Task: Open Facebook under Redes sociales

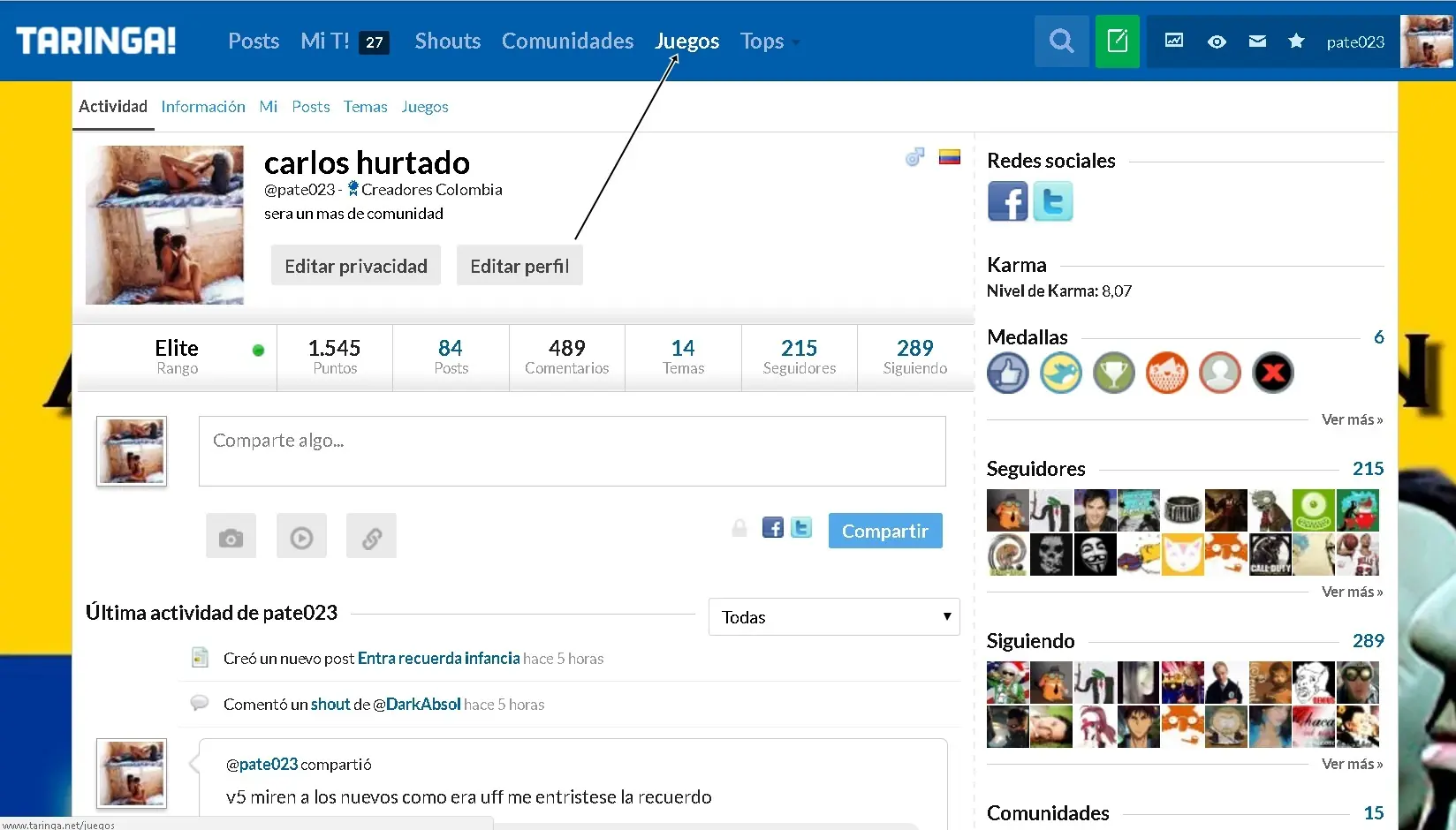Action: (x=1008, y=201)
